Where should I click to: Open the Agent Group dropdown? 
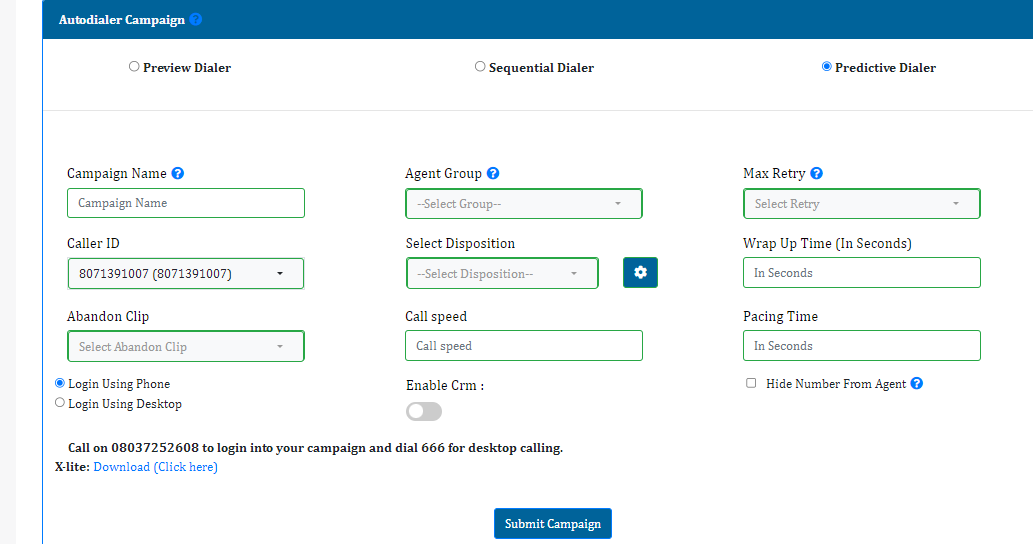(x=523, y=204)
